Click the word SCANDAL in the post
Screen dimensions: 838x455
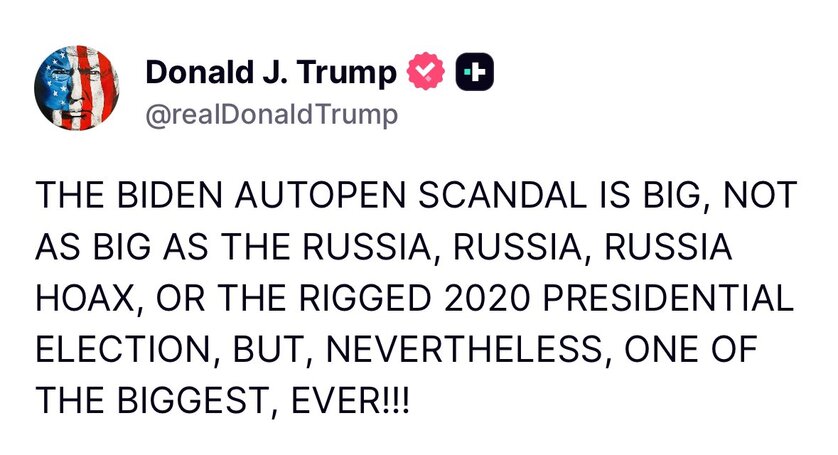pos(502,195)
